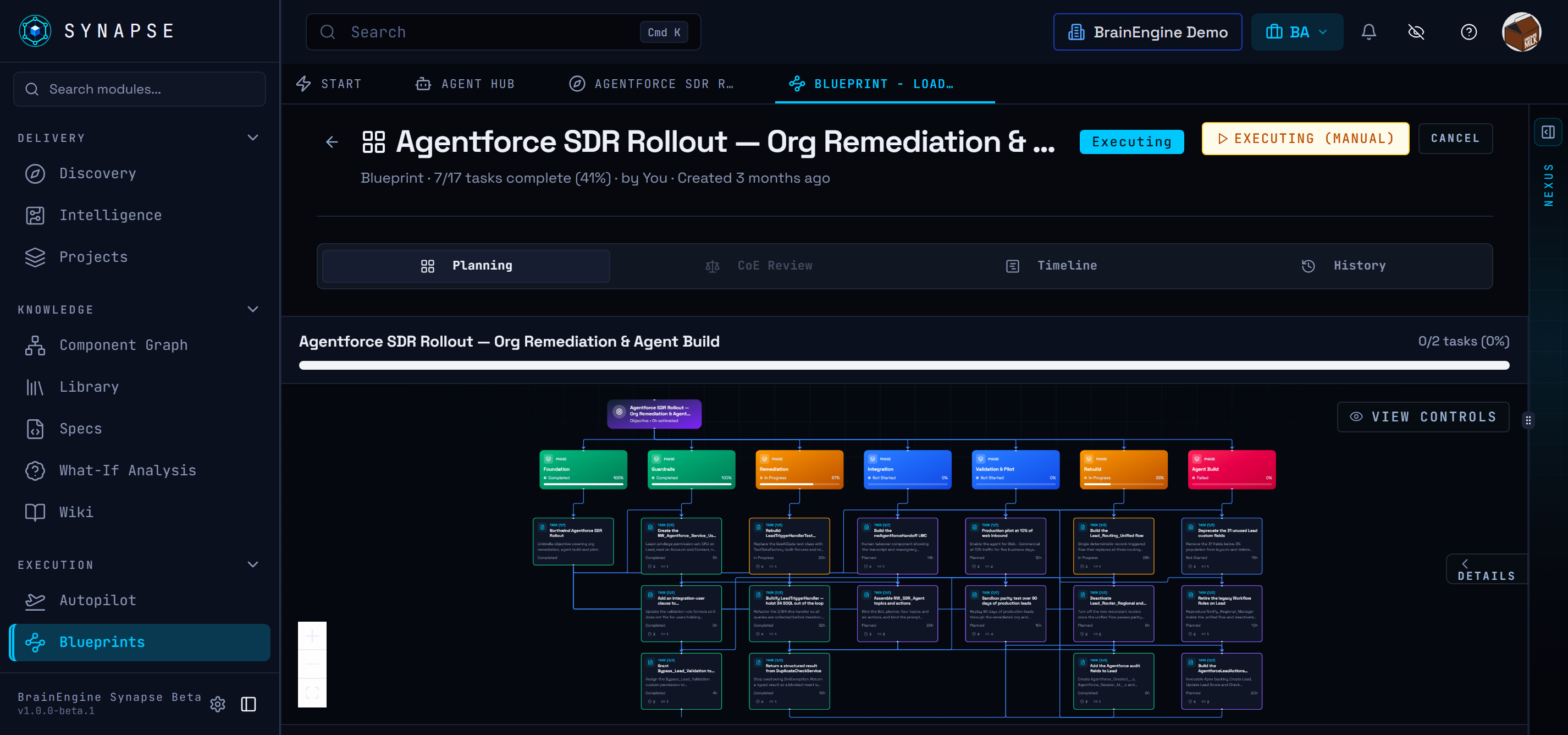1568x735 pixels.
Task: Focus the Search modules field
Action: 140,90
